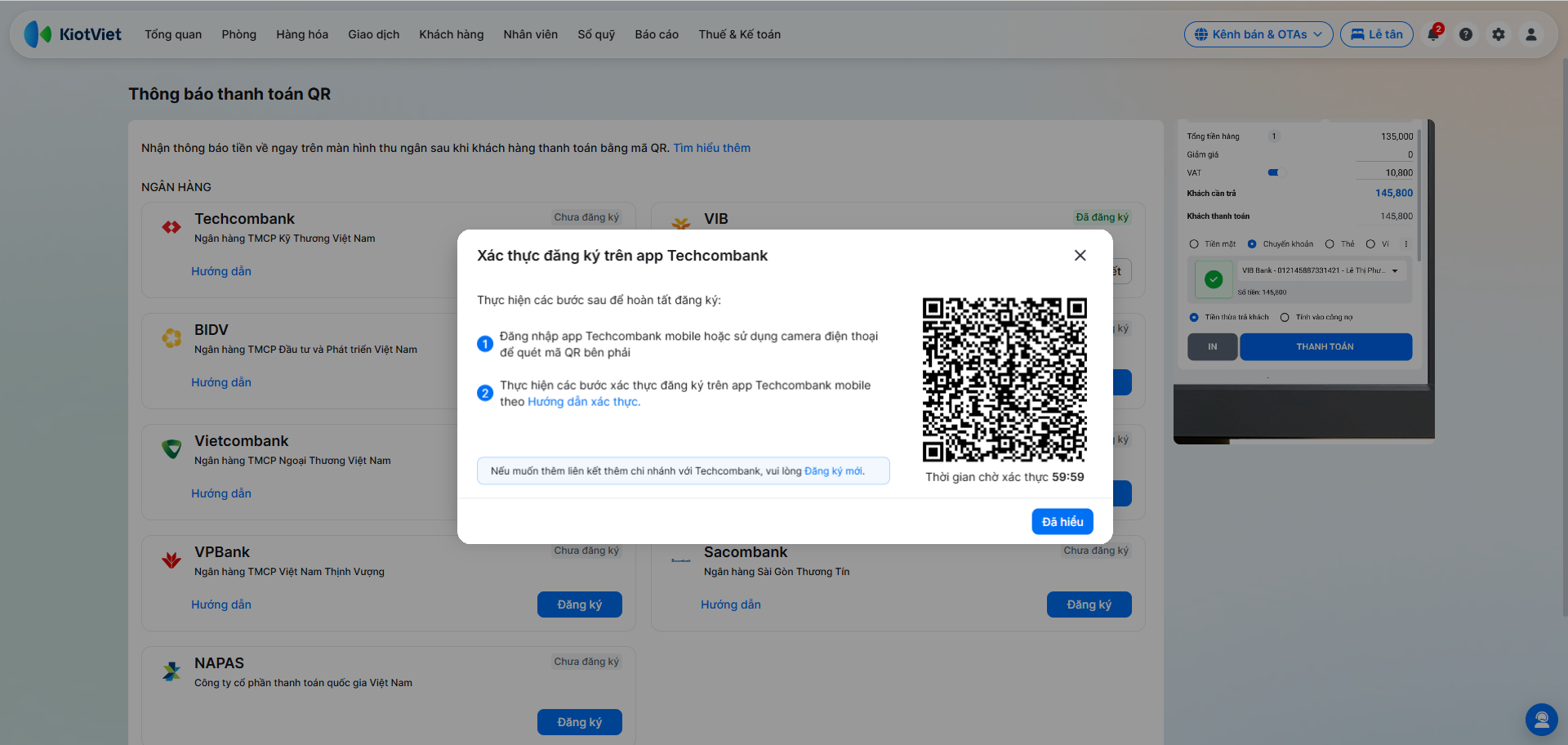Open the notifications bell
1568x745 pixels.
click(x=1433, y=34)
